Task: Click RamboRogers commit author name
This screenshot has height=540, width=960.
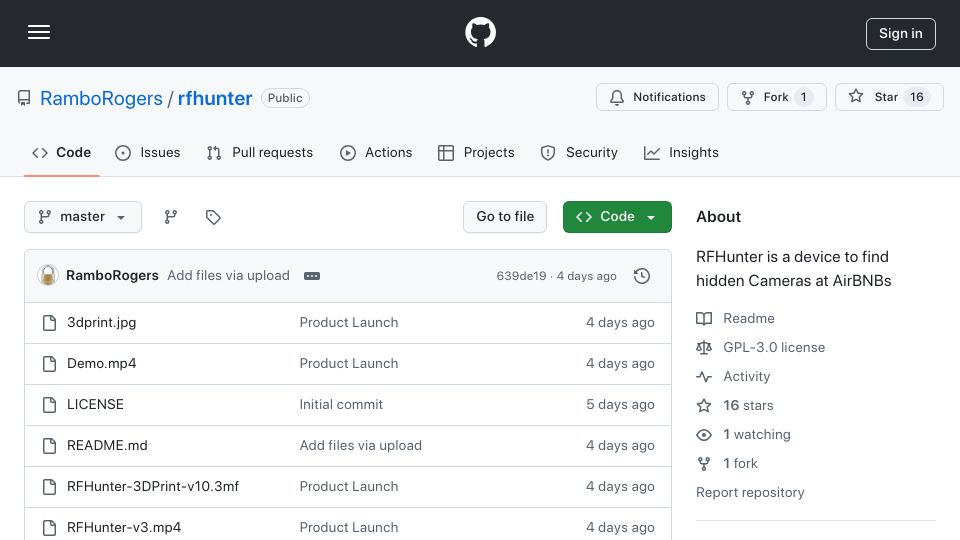Action: tap(112, 276)
